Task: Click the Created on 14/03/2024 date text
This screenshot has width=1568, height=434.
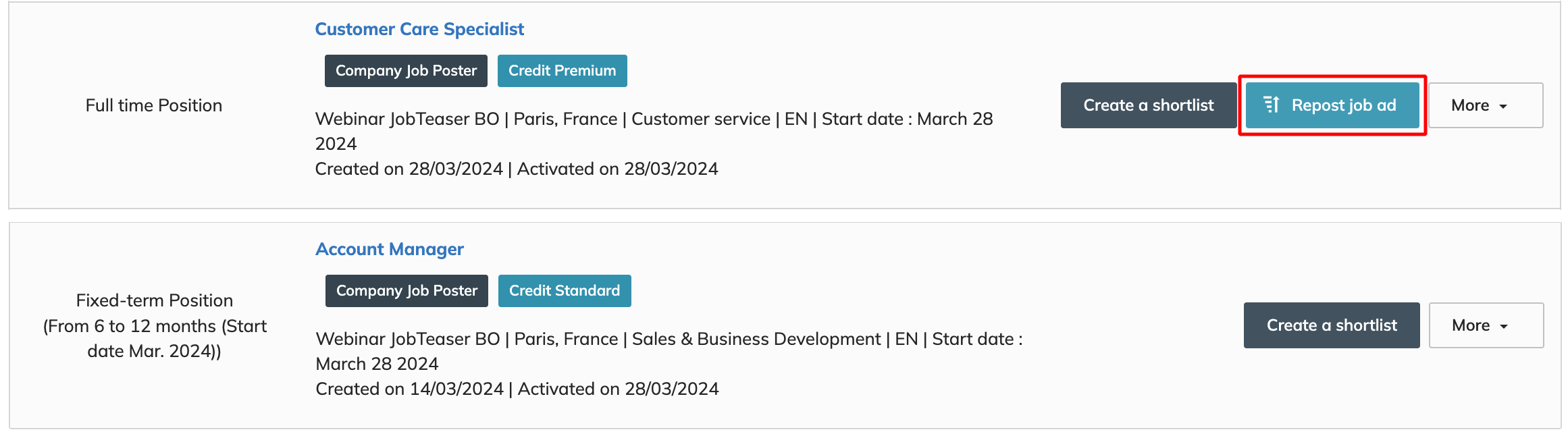Action: (x=409, y=389)
